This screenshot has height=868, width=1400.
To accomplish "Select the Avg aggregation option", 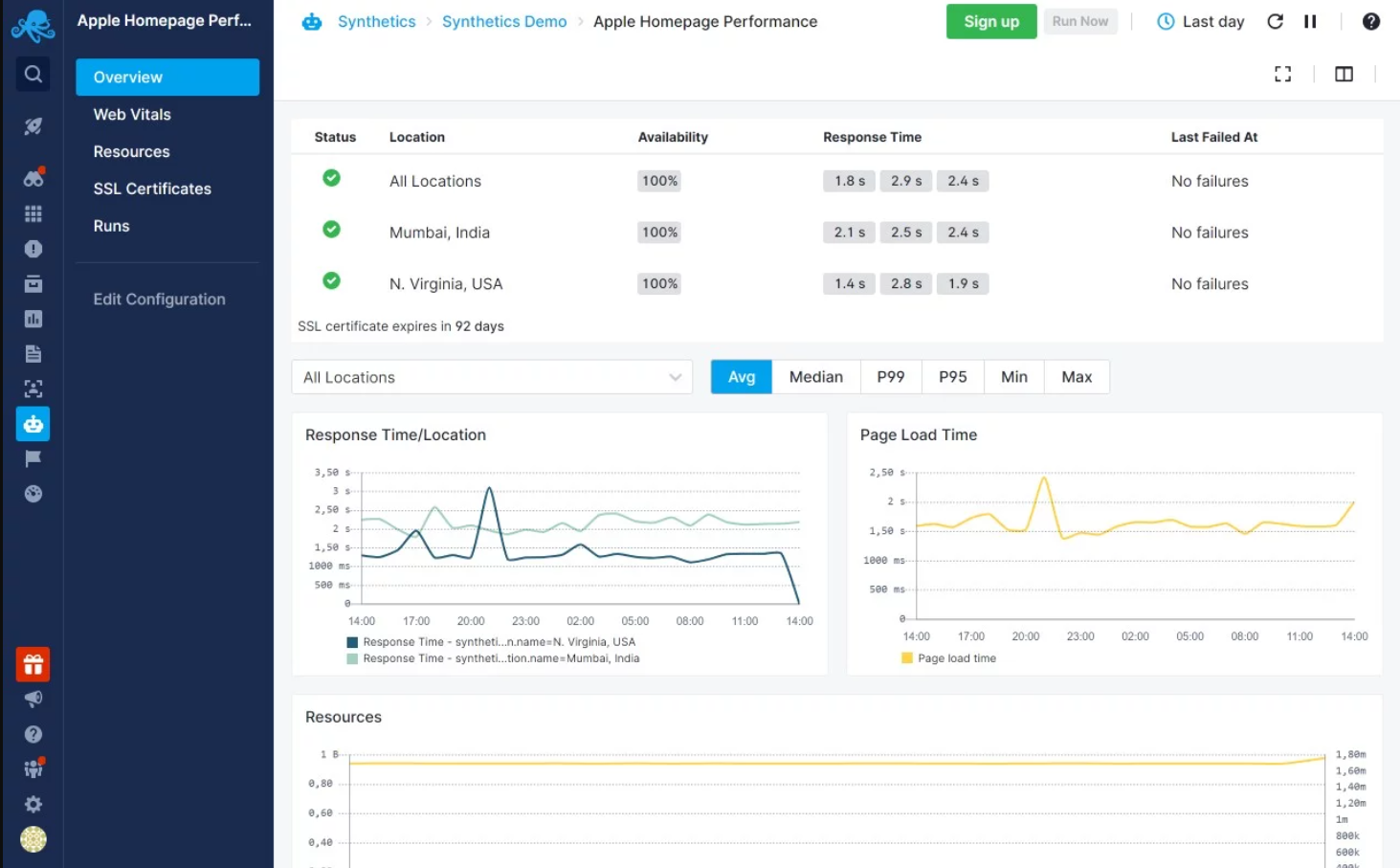I will tap(742, 377).
